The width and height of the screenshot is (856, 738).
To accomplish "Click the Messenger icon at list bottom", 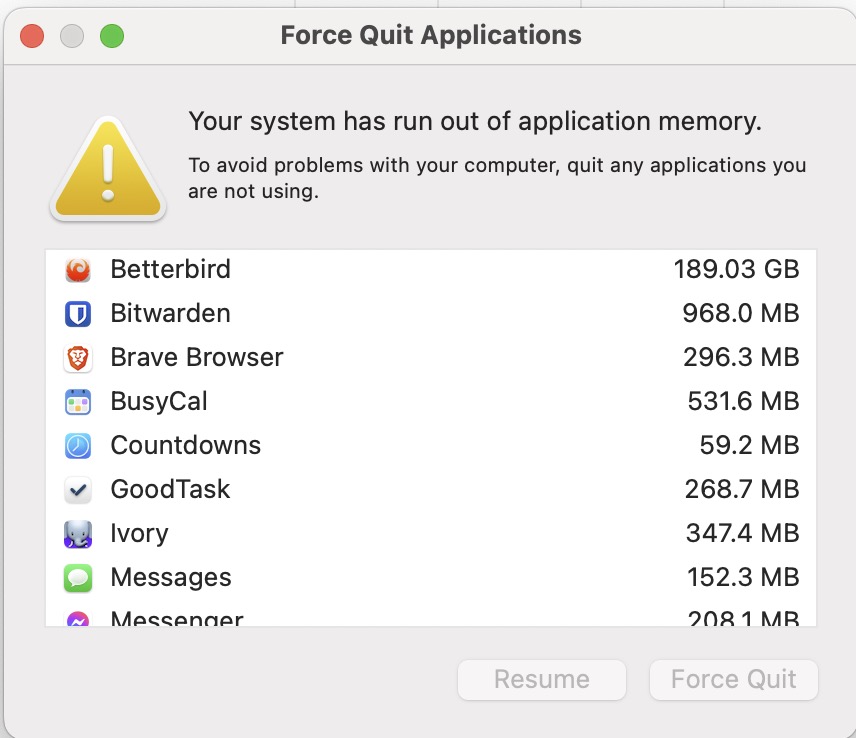I will 78,619.
